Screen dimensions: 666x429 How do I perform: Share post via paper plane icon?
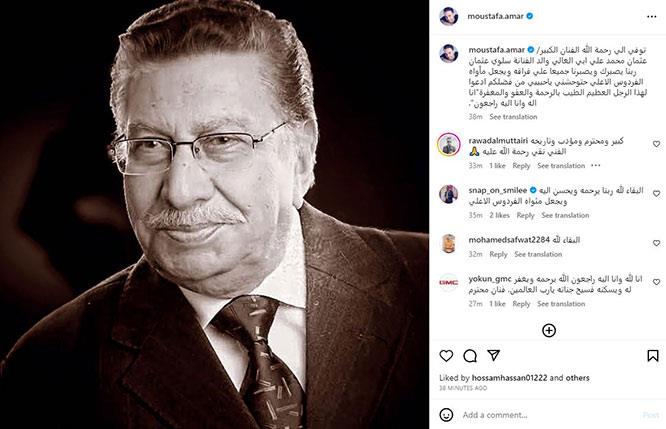pyautogui.click(x=494, y=355)
